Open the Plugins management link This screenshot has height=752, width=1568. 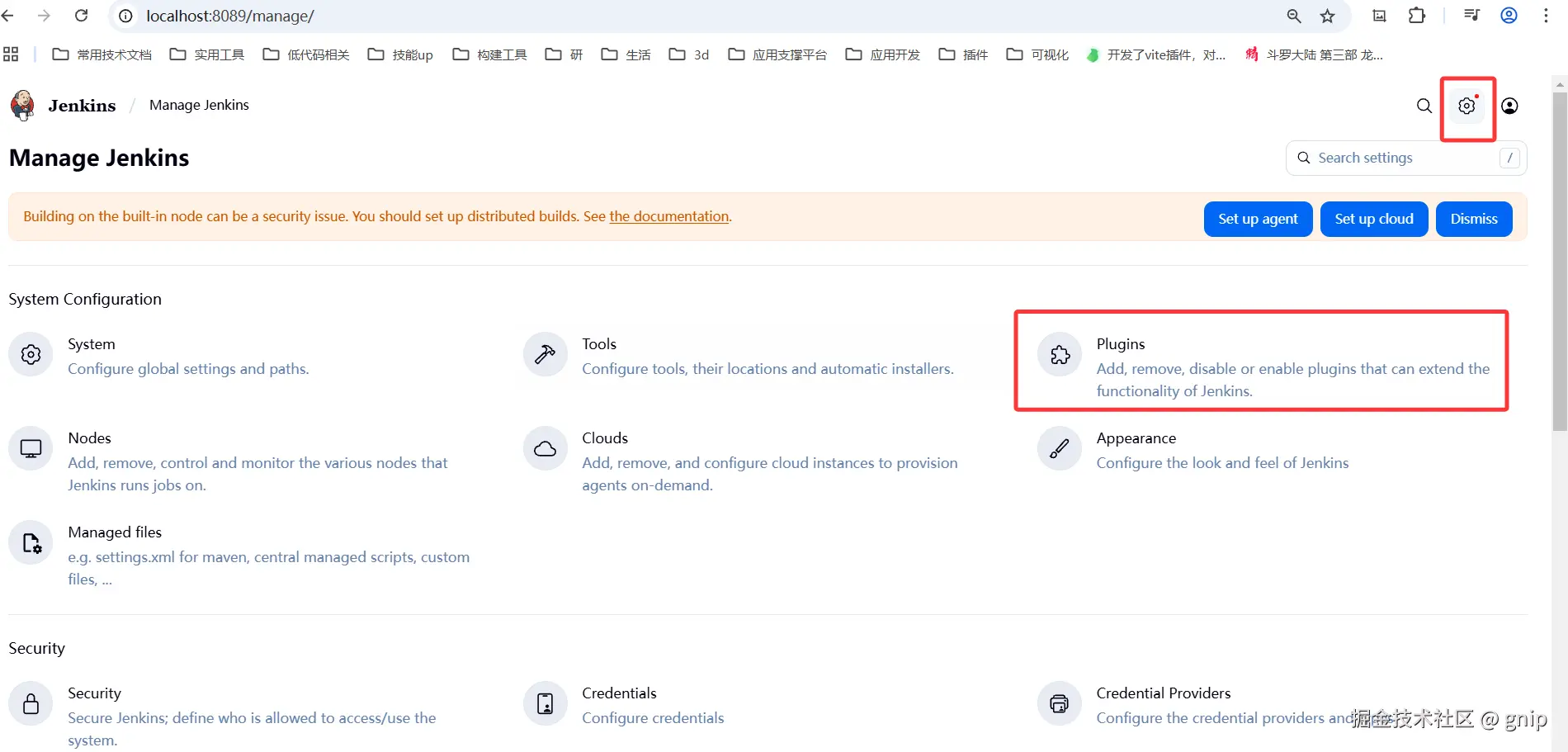click(x=1121, y=344)
